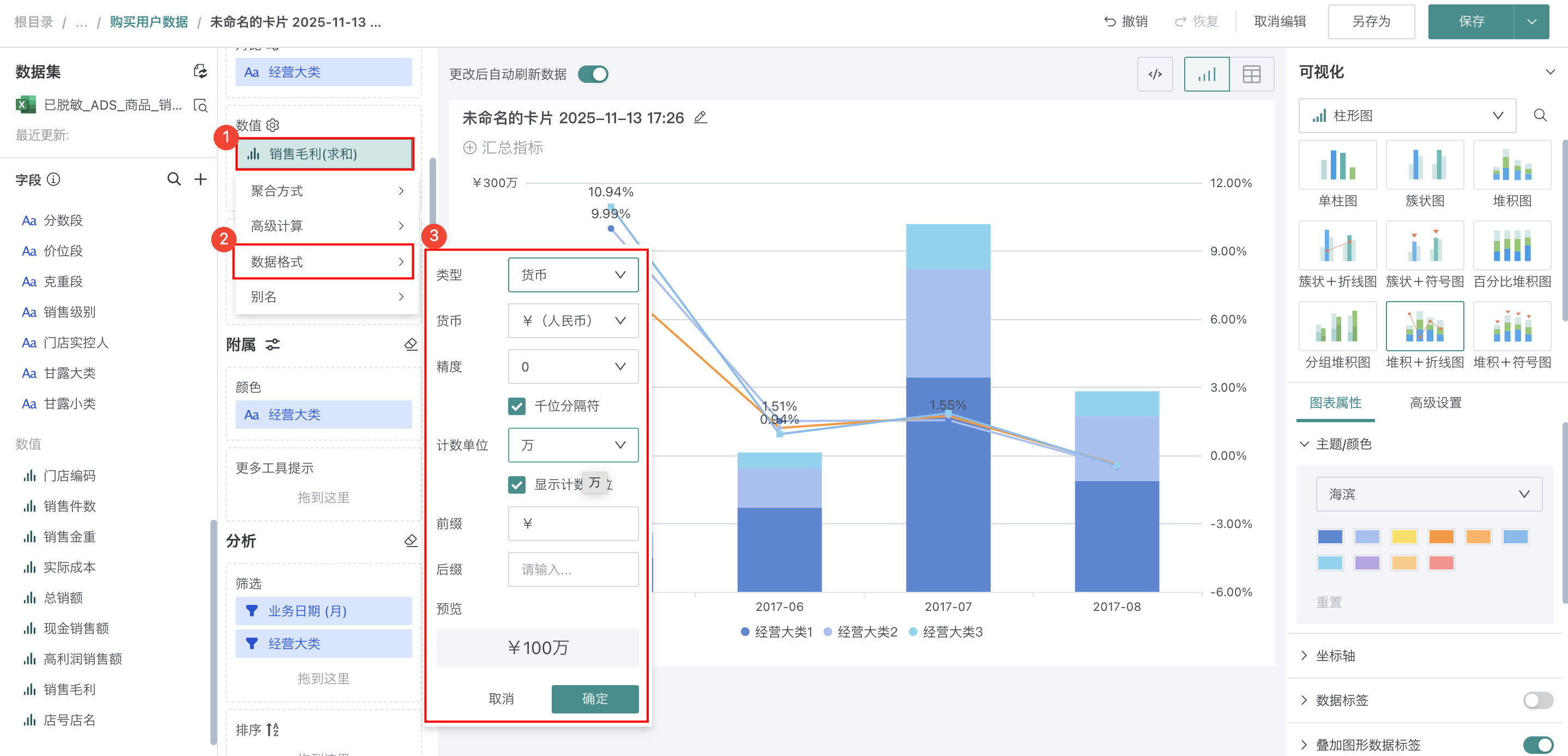Open the 计数单位 dropdown
1568x756 pixels.
[573, 445]
